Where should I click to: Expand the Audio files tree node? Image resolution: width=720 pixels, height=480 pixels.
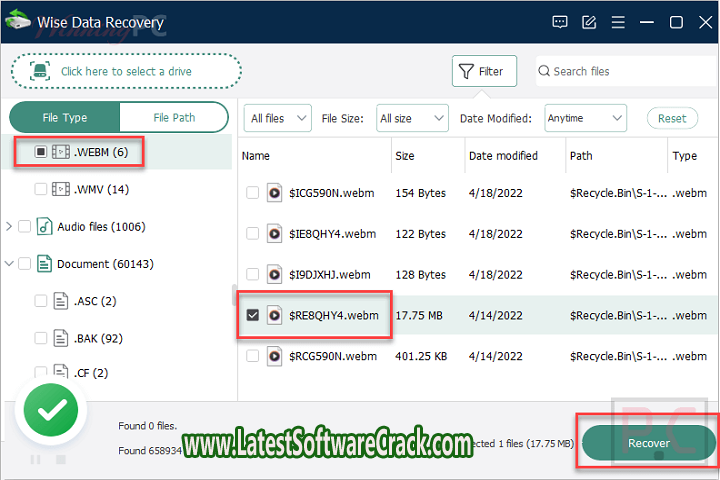point(9,227)
